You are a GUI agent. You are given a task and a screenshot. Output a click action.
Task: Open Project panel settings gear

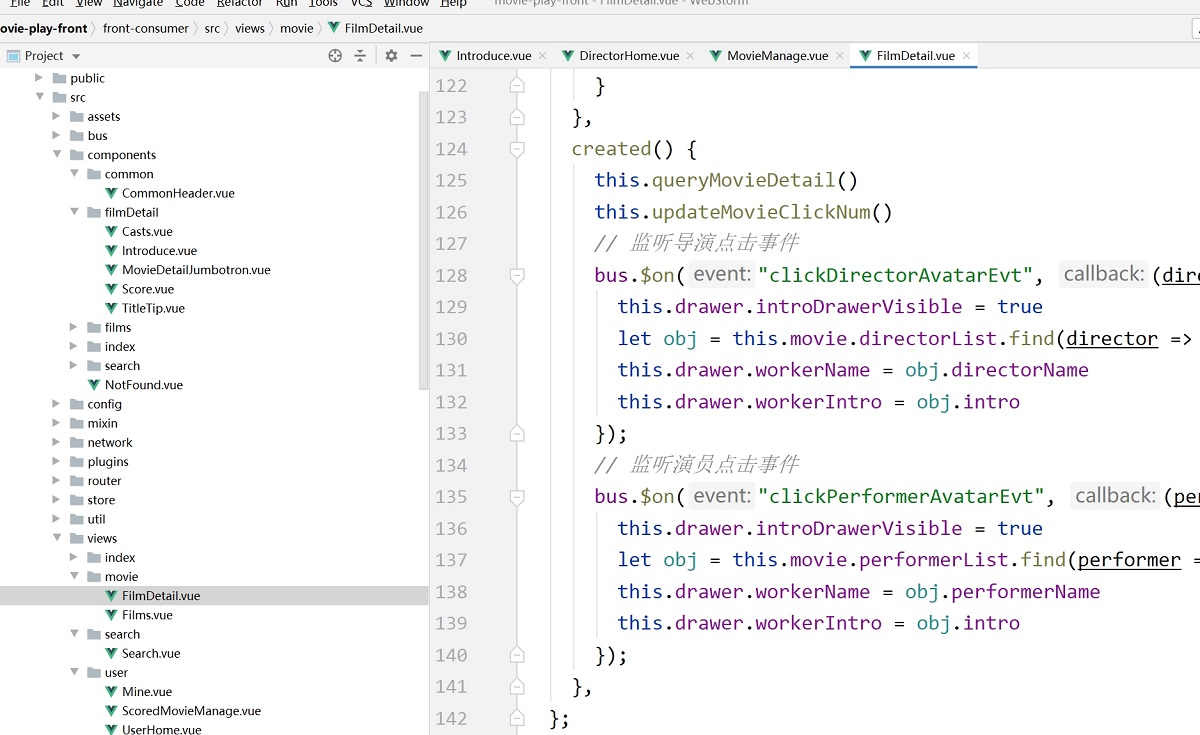(x=391, y=56)
